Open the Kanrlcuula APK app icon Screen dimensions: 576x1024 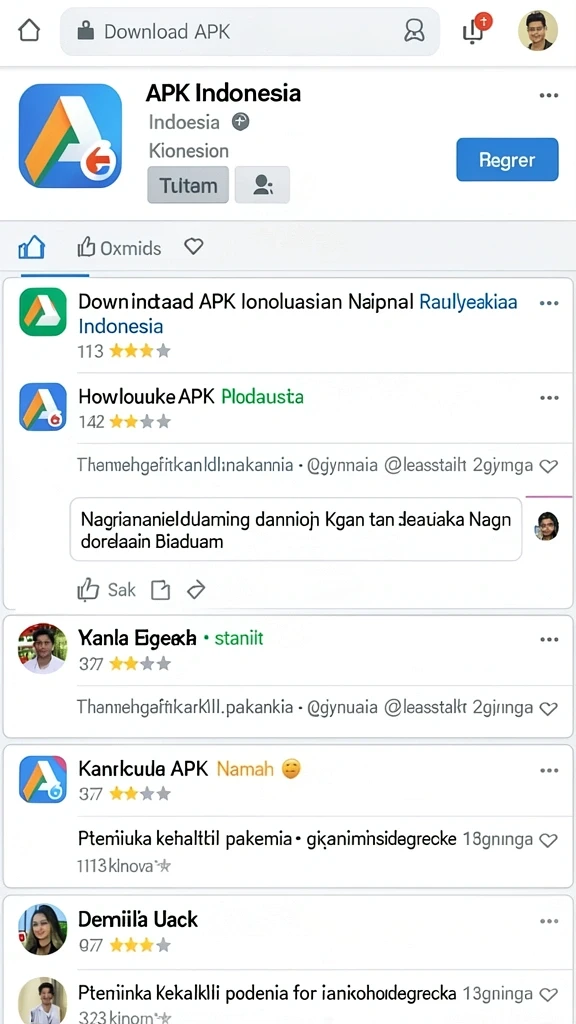click(42, 779)
